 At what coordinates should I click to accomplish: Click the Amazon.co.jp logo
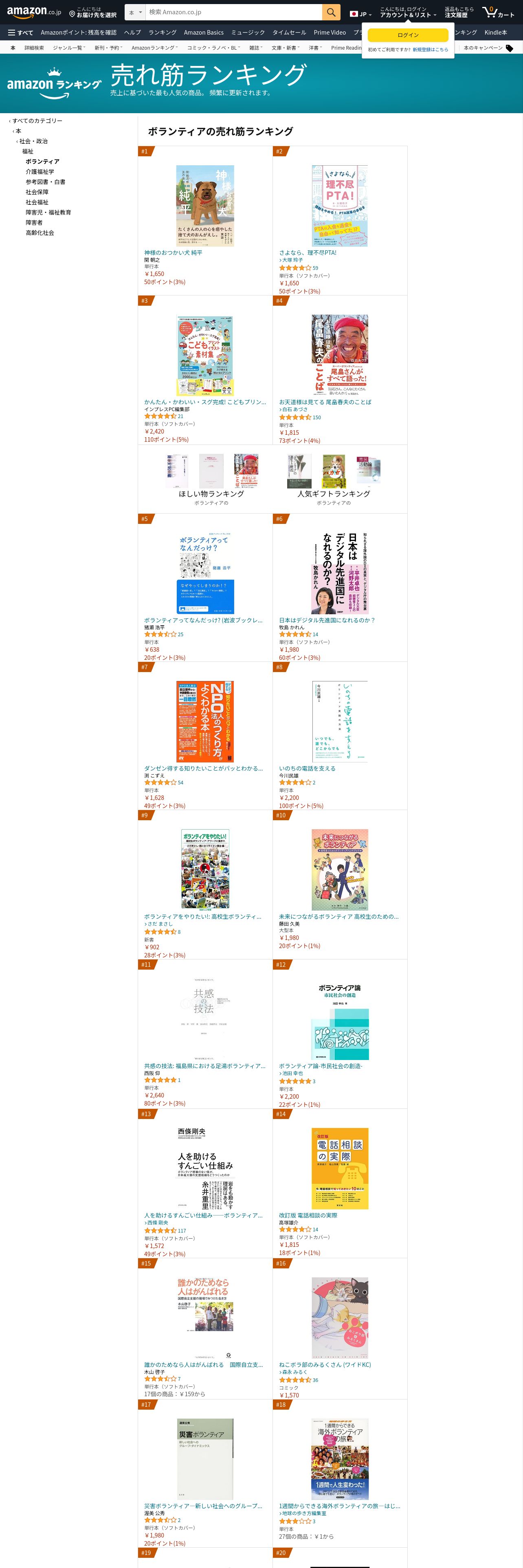tap(34, 12)
